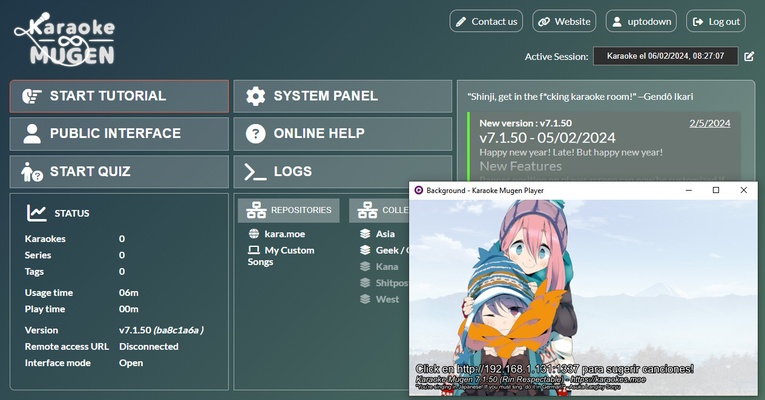Click the terminal prompt icon on Logs
The width and height of the screenshot is (765, 400).
pos(255,172)
